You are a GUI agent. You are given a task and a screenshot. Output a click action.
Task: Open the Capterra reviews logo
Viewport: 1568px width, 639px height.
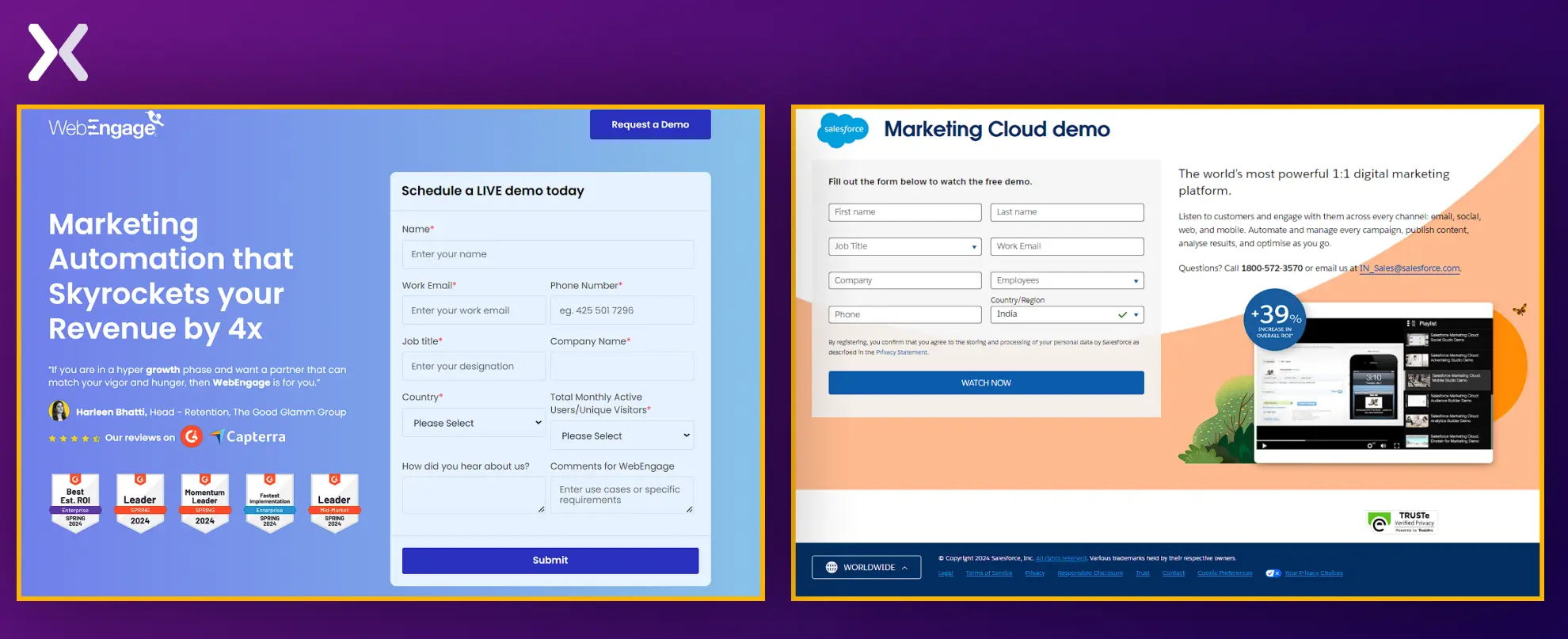coord(248,436)
